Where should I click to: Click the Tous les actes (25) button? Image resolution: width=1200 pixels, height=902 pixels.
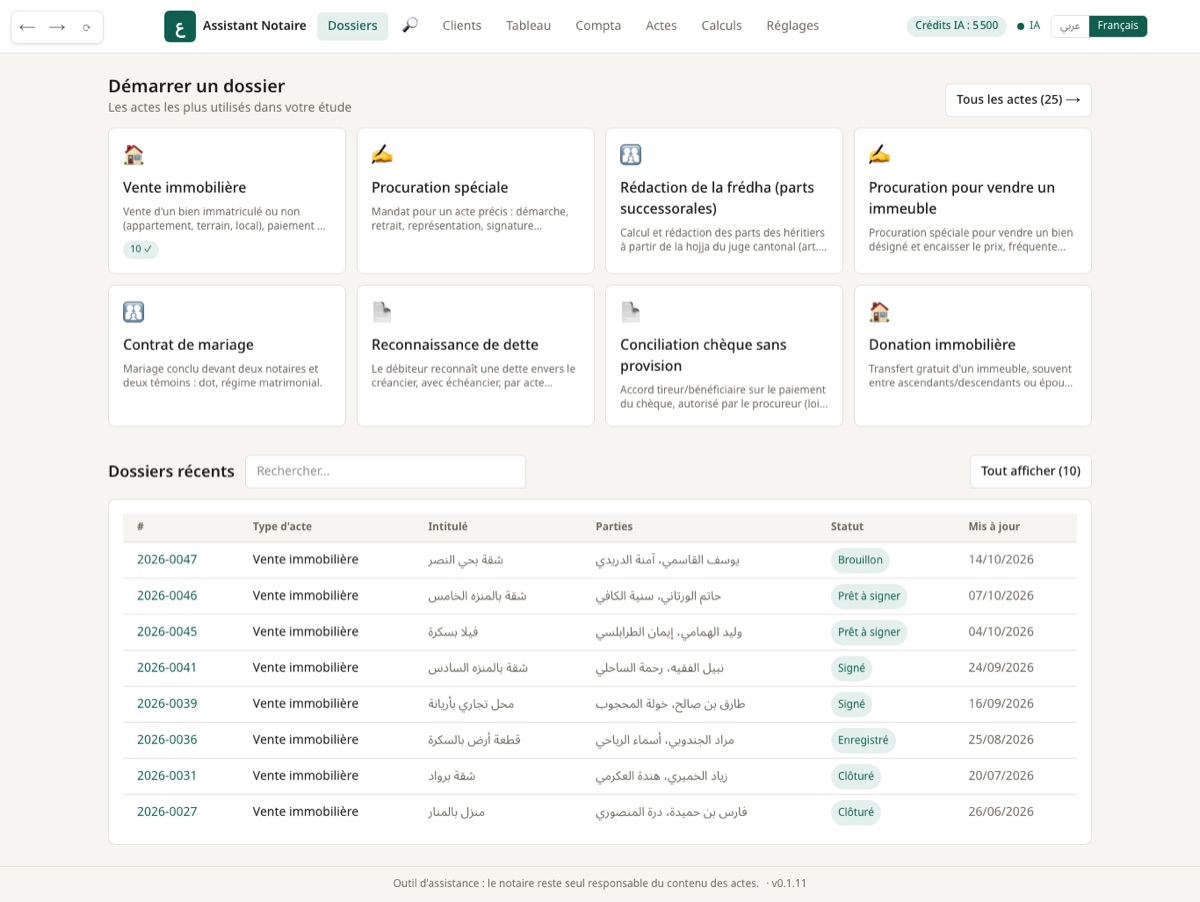[x=1018, y=100]
